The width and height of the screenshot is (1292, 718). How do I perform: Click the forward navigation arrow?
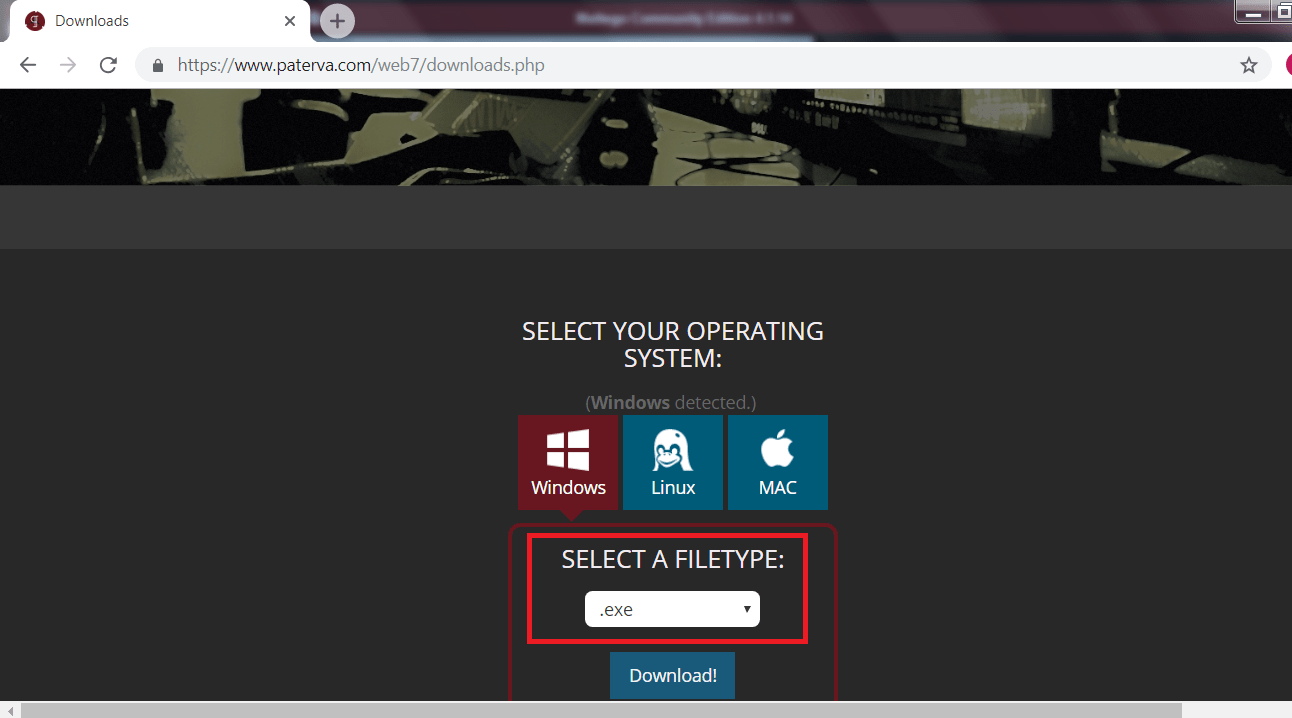point(68,65)
